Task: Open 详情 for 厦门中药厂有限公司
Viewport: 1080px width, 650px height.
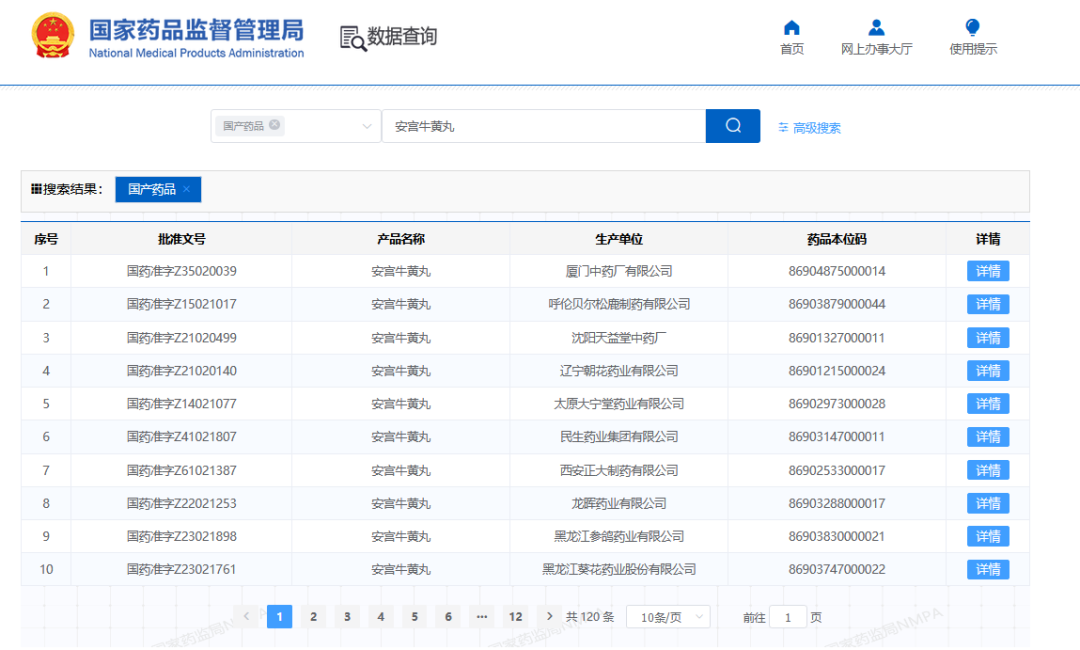Action: 987,270
